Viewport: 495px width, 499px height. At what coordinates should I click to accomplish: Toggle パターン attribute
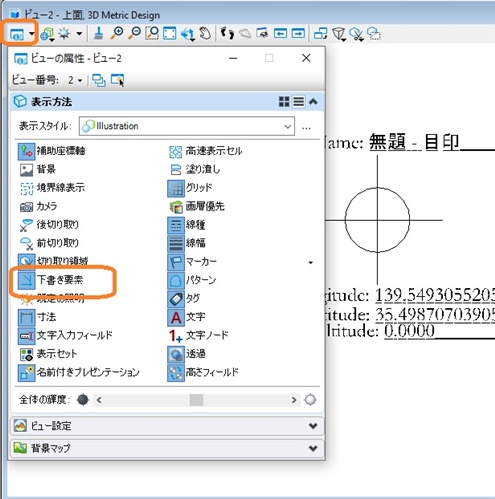tap(192, 280)
